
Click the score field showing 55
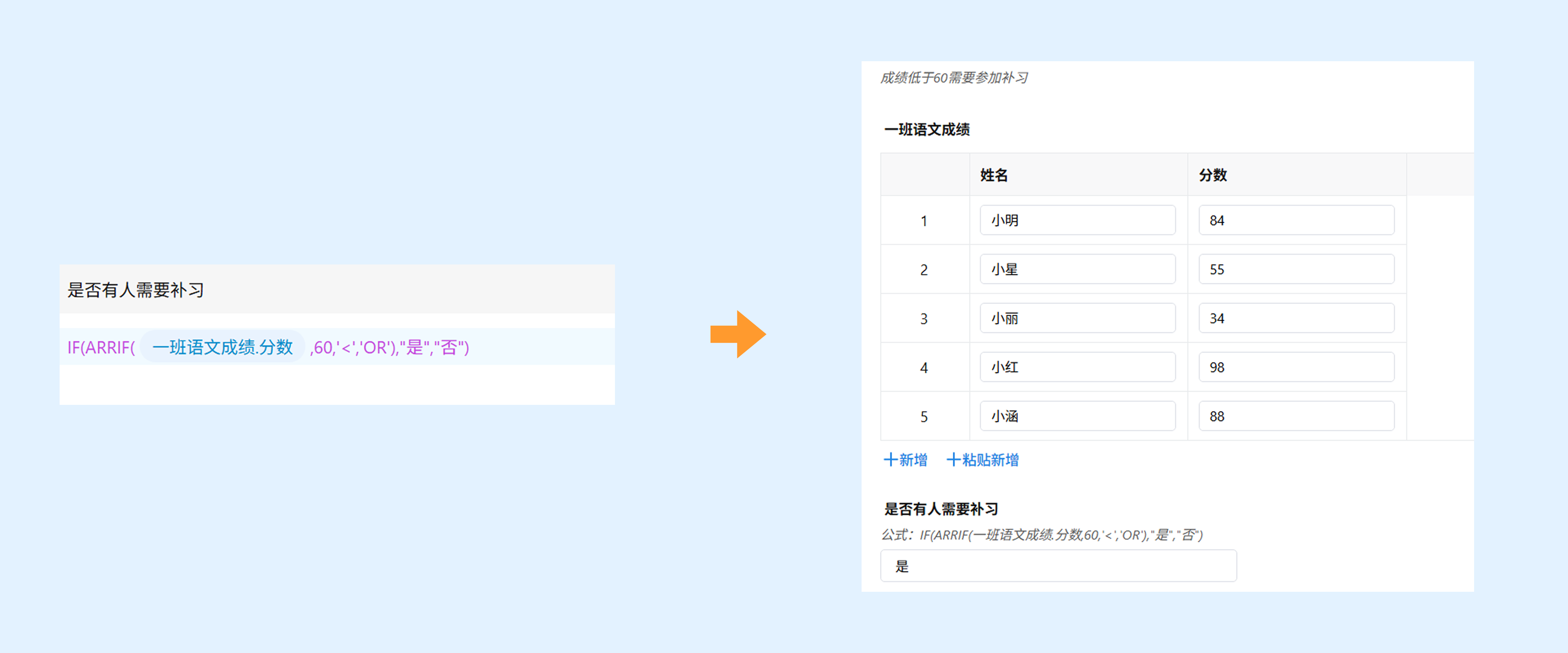[x=1296, y=269]
